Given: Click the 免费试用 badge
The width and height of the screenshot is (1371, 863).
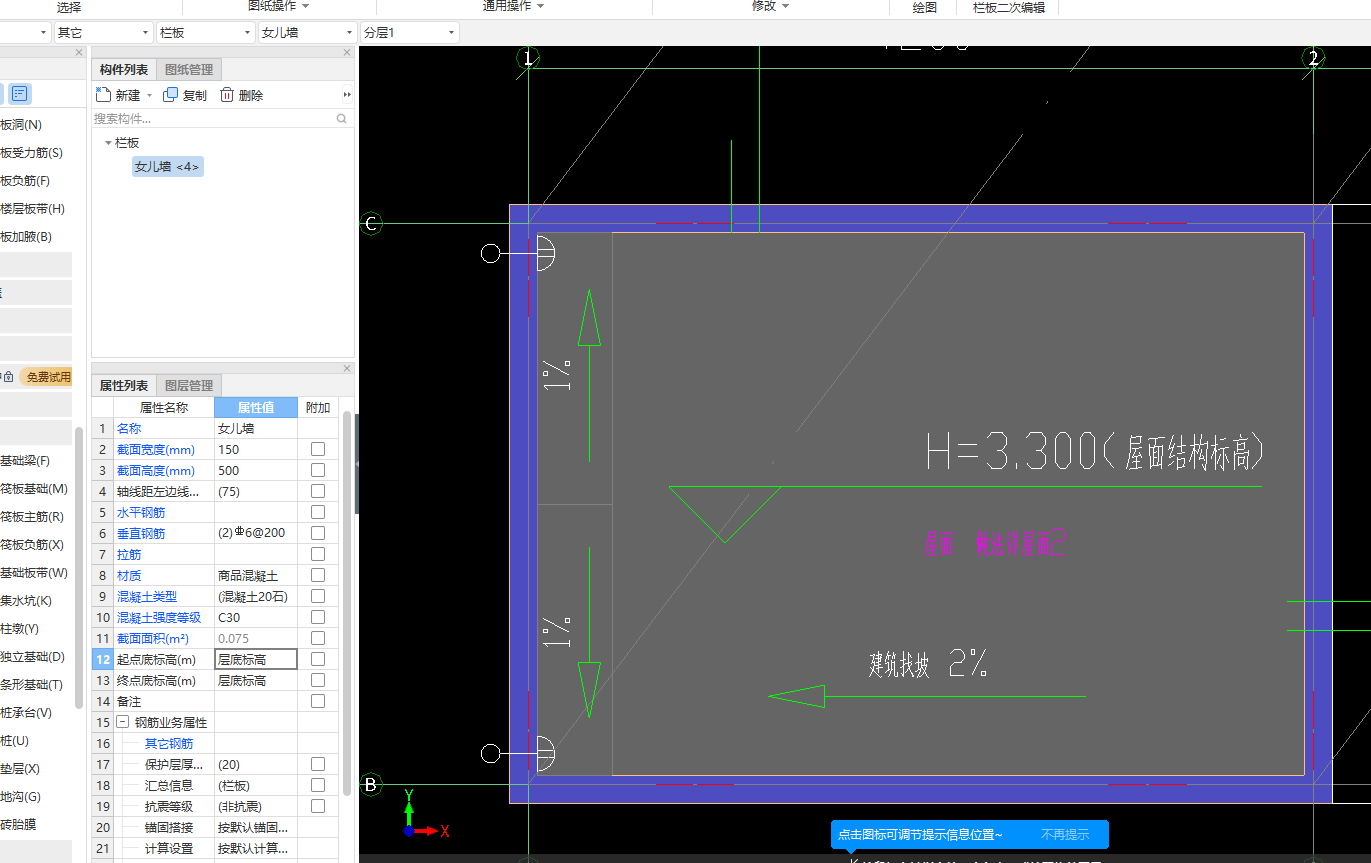Looking at the screenshot, I should pos(47,377).
